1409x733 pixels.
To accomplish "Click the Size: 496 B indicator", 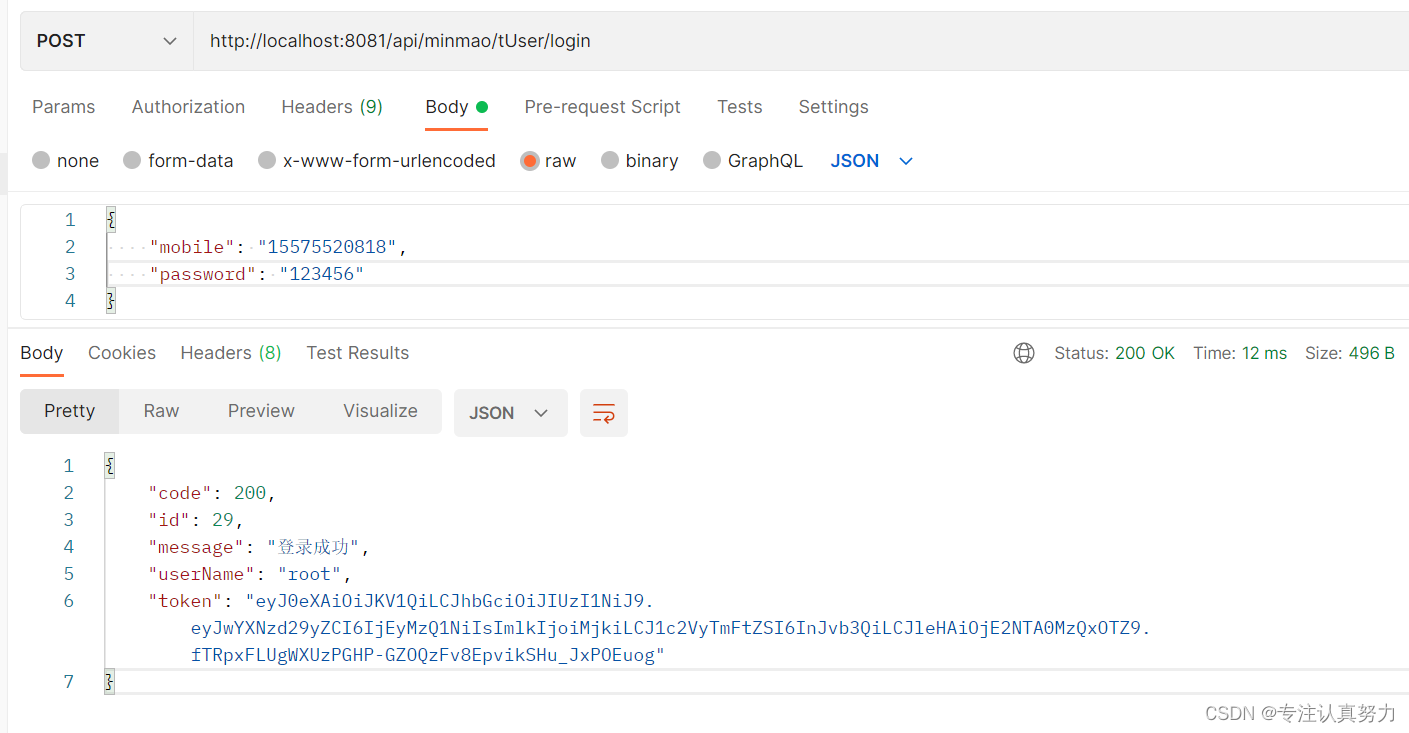I will tap(1350, 353).
